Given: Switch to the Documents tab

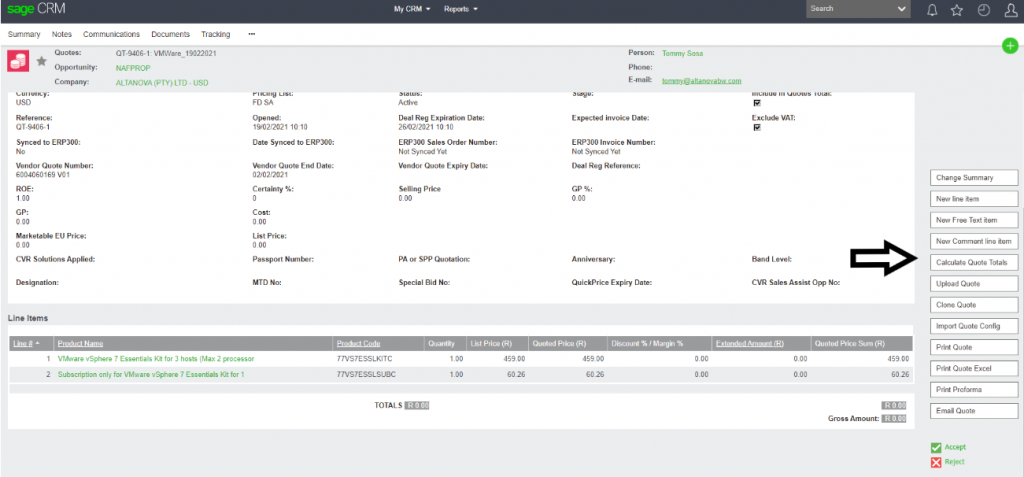Looking at the screenshot, I should click(x=170, y=34).
